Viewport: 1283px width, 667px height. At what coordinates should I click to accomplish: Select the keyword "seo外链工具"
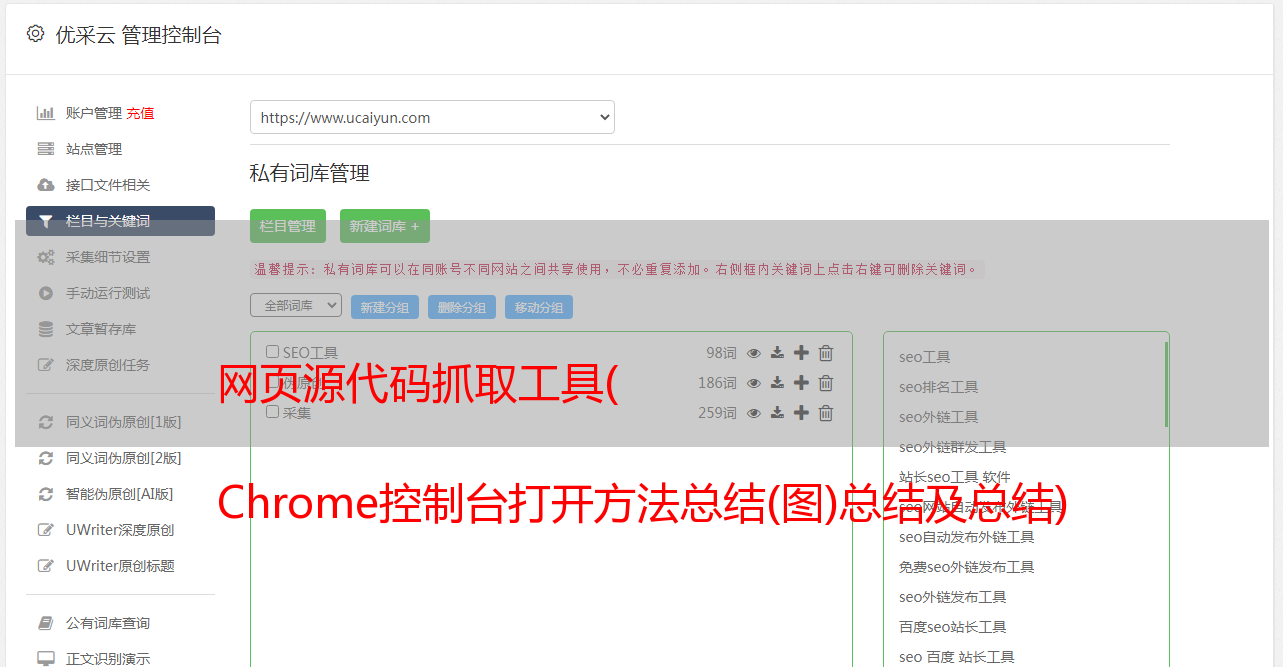[939, 417]
